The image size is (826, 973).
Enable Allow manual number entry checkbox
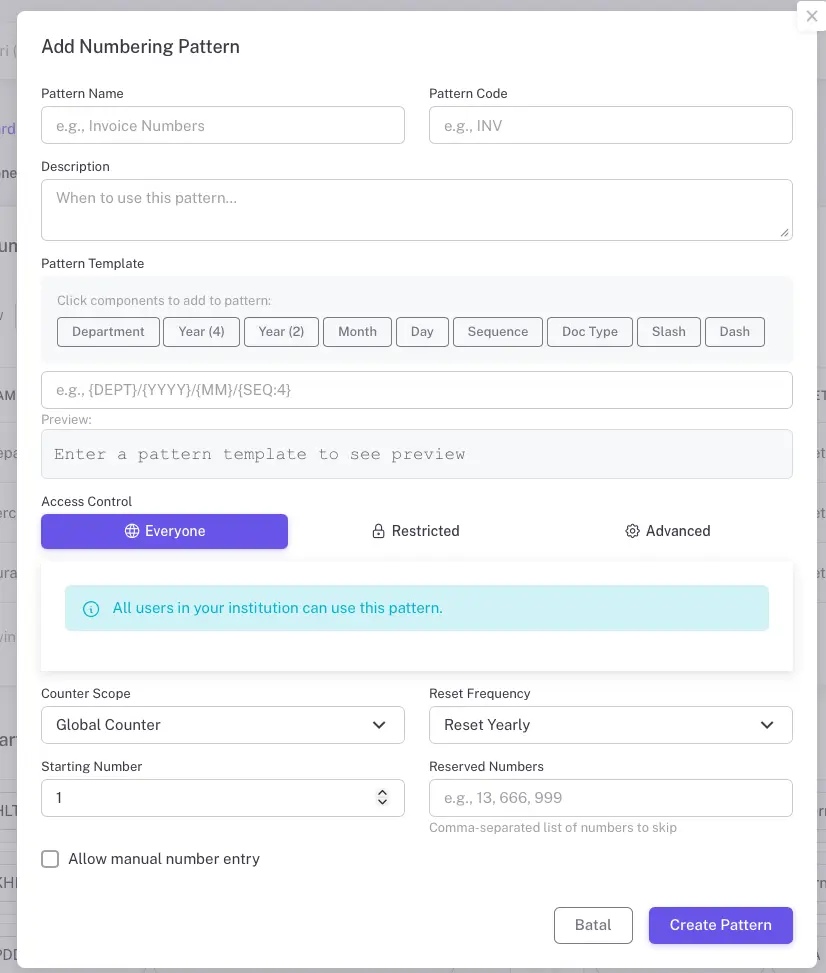click(50, 859)
